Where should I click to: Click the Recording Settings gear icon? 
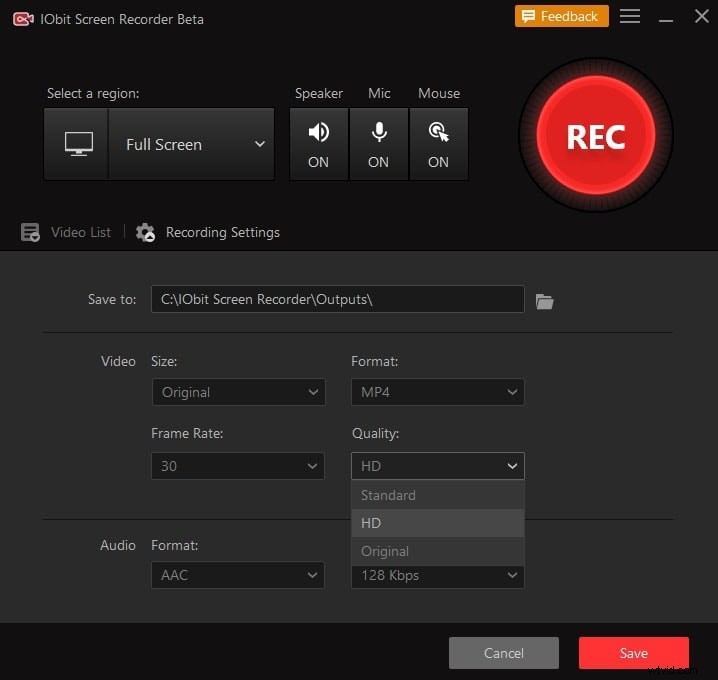click(146, 232)
